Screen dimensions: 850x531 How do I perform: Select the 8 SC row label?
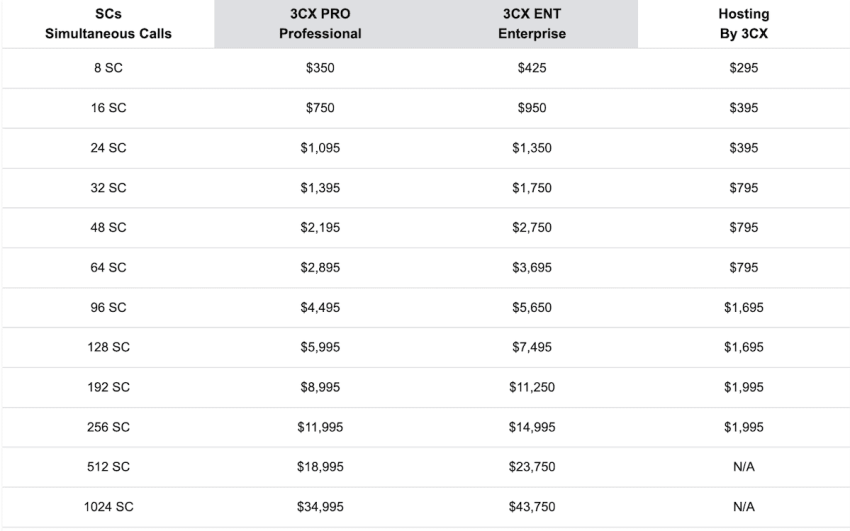click(108, 68)
